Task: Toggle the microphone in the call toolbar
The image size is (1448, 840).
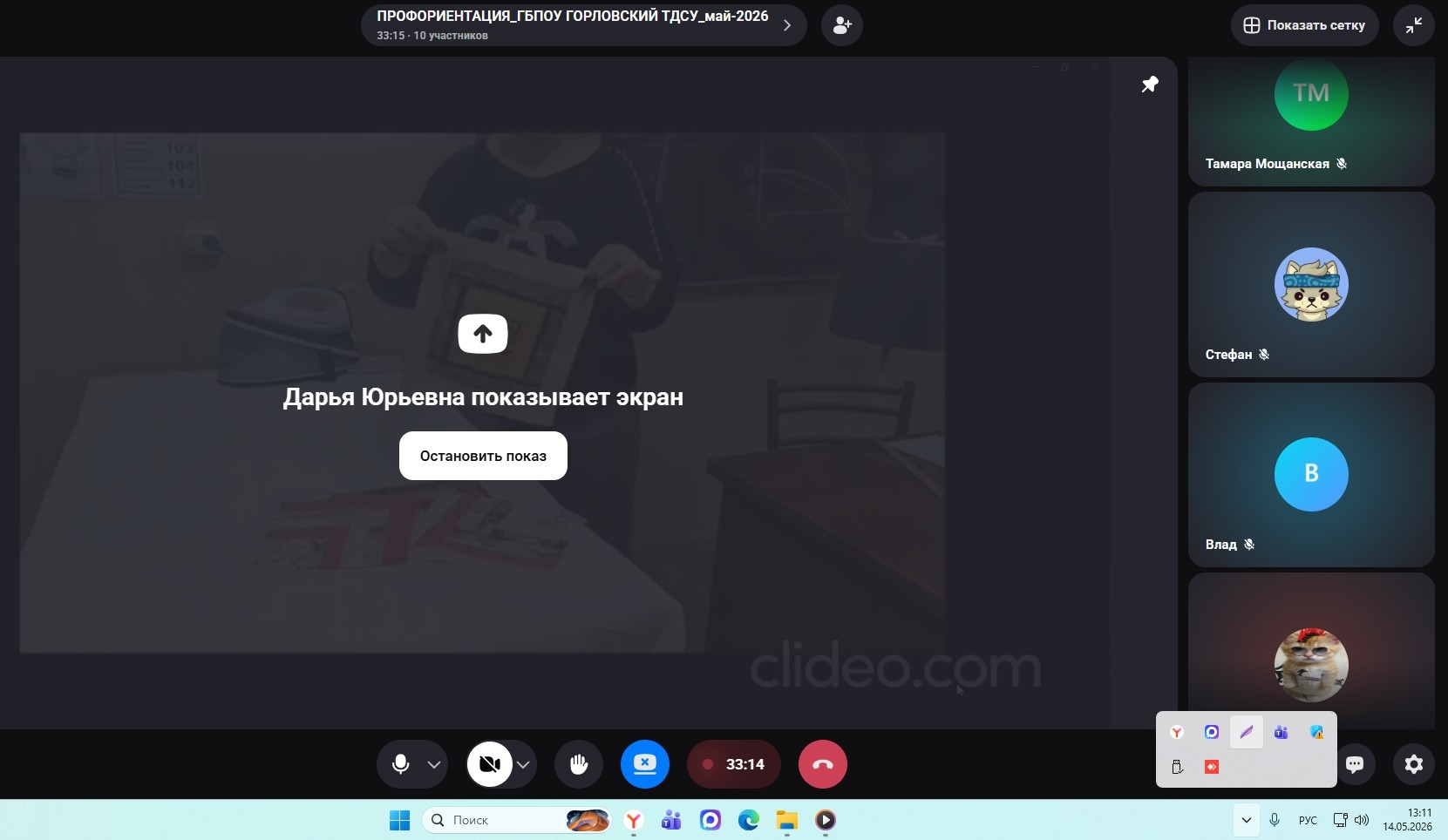Action: tap(400, 764)
